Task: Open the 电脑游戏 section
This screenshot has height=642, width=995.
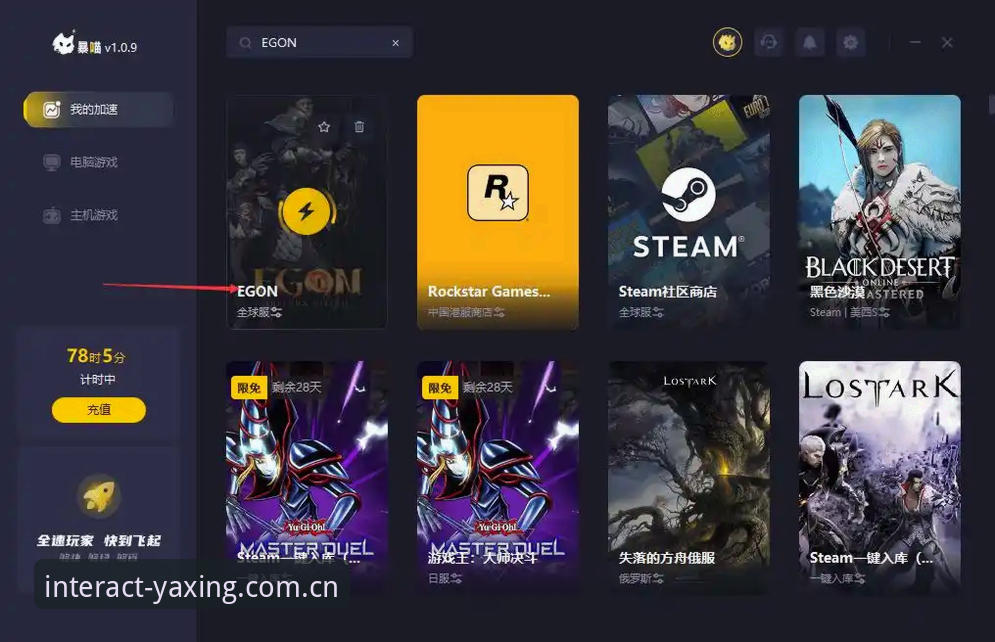Action: click(x=80, y=162)
